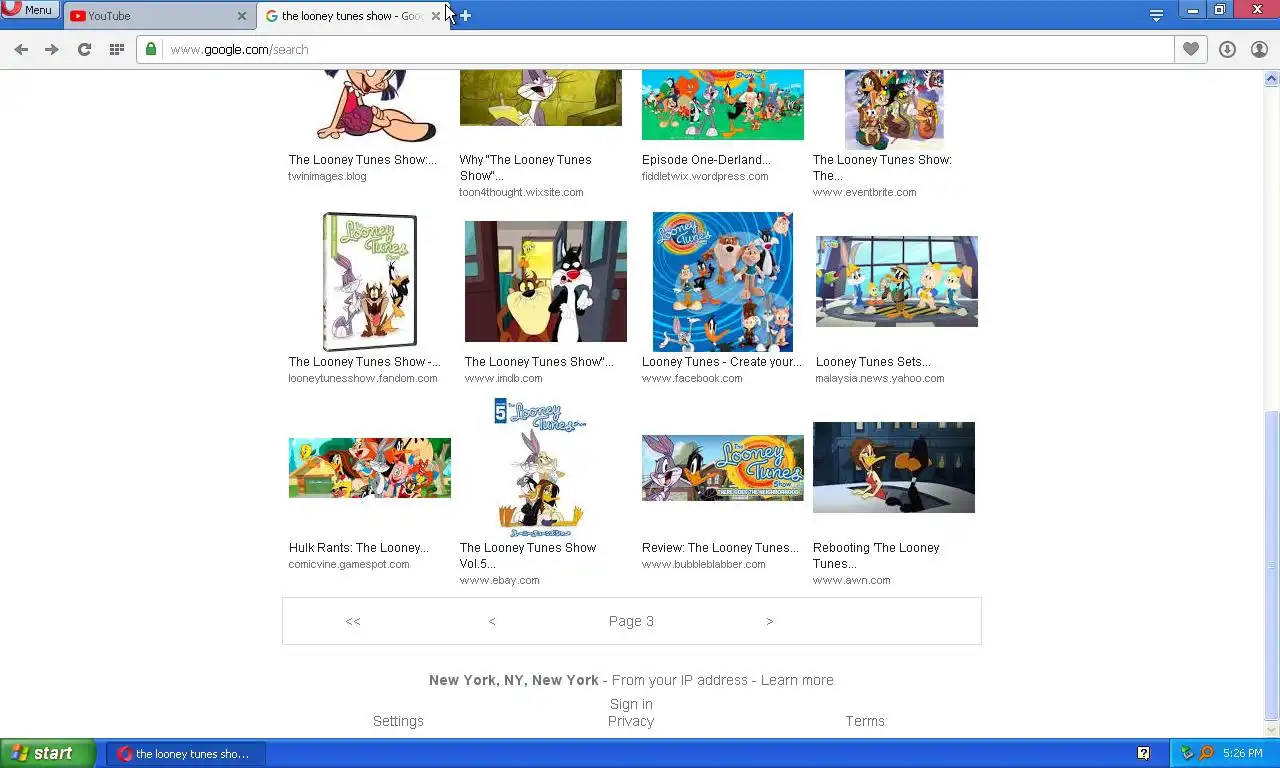Click the orange magnifier tray icon

pos(1206,753)
